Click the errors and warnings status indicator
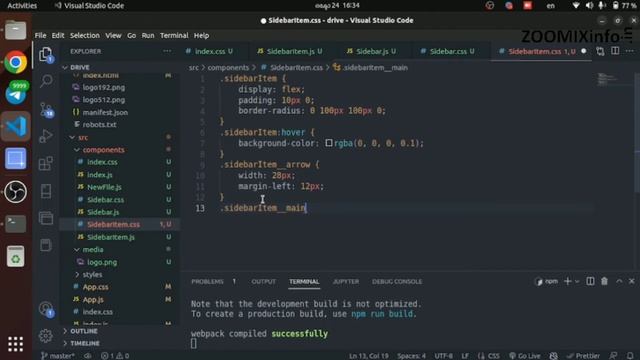Image resolution: width=640 pixels, height=360 pixels. point(115,356)
